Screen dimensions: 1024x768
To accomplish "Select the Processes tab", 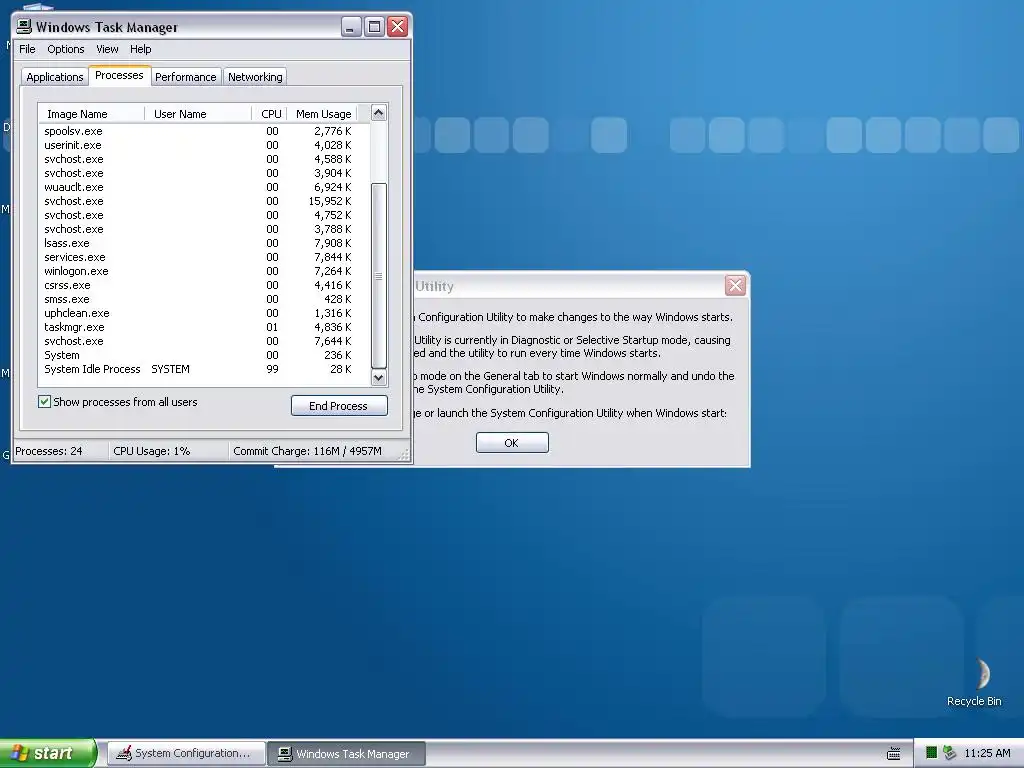I will pos(119,76).
